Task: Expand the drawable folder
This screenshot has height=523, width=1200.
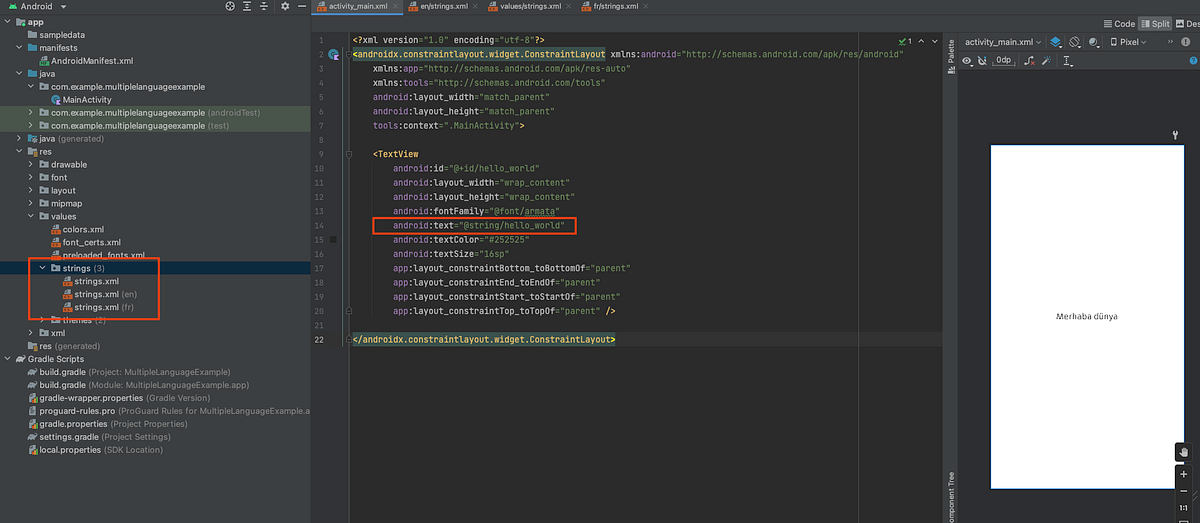Action: point(32,164)
